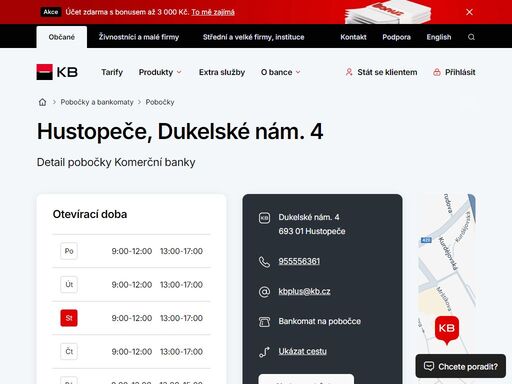Click the email at-sign icon

[x=264, y=292]
